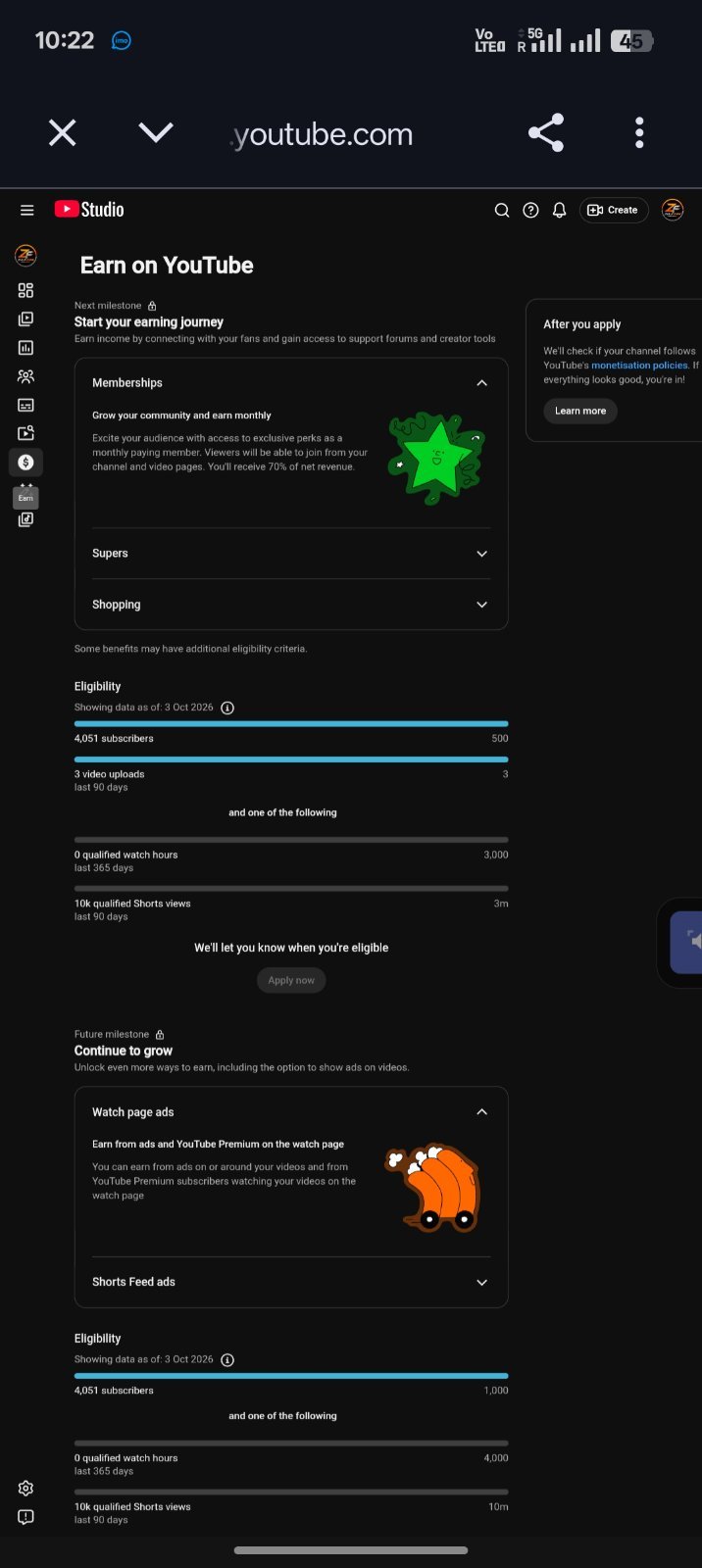Open search in YouTube Studio
This screenshot has height=1568, width=702.
[x=502, y=210]
